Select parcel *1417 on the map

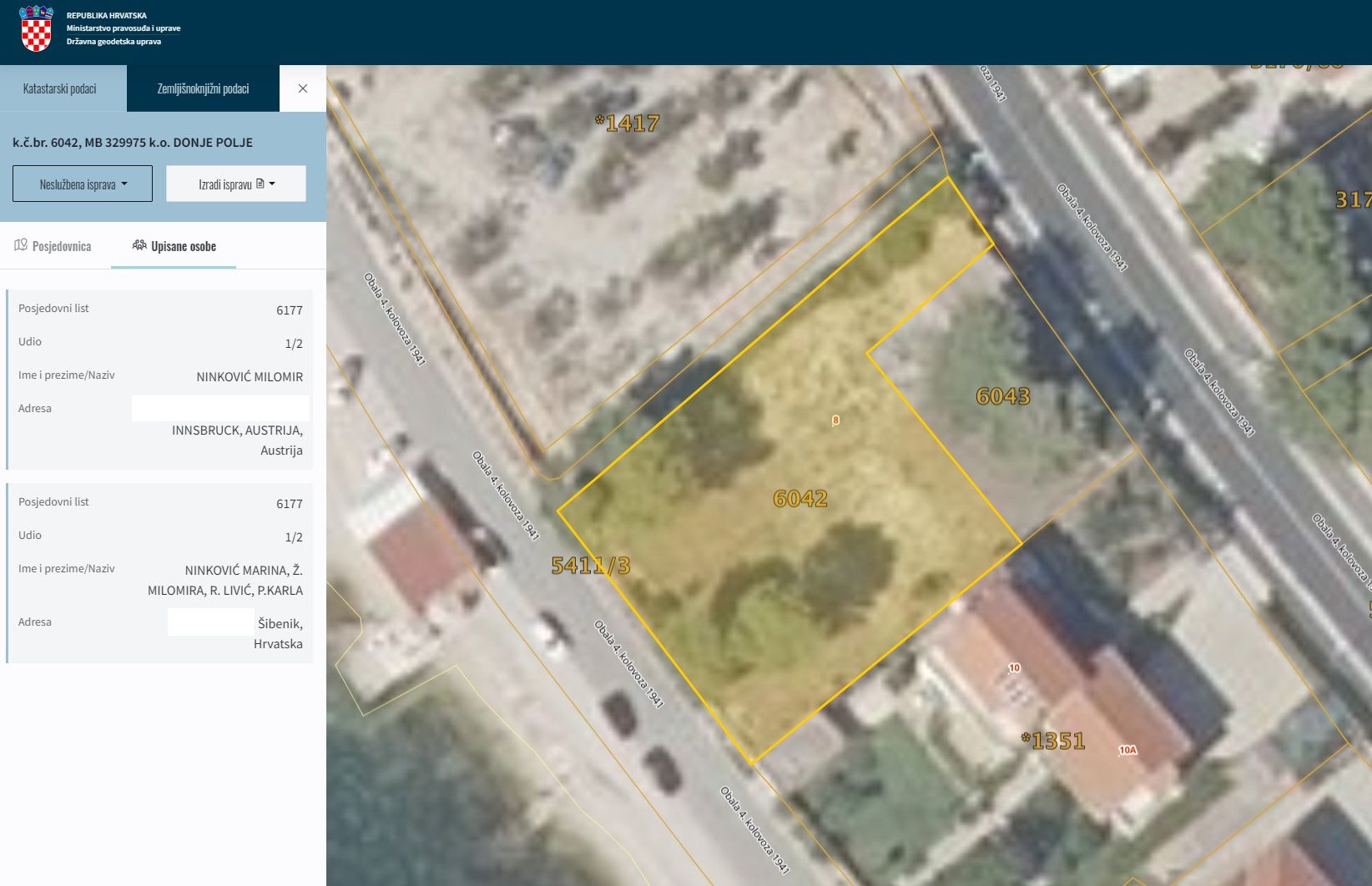(627, 123)
